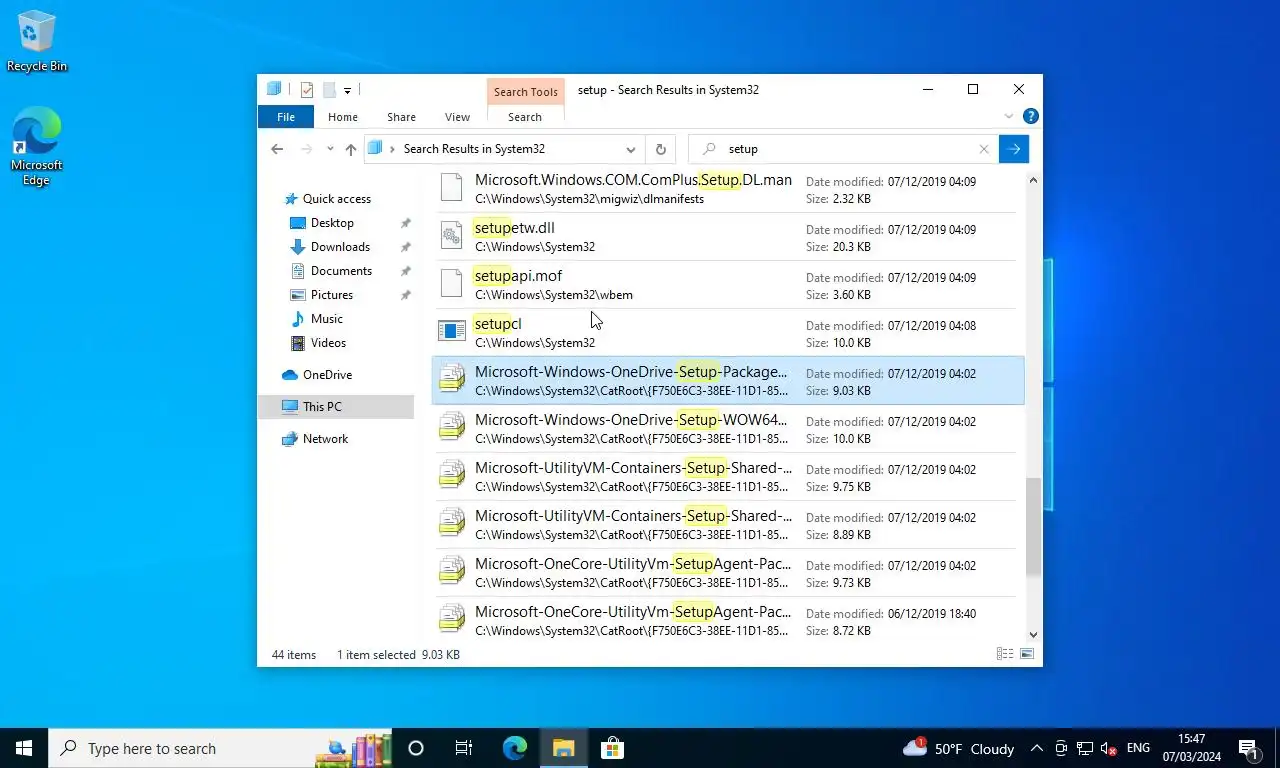Open the Windows Start menu
1280x768 pixels.
(x=24, y=748)
